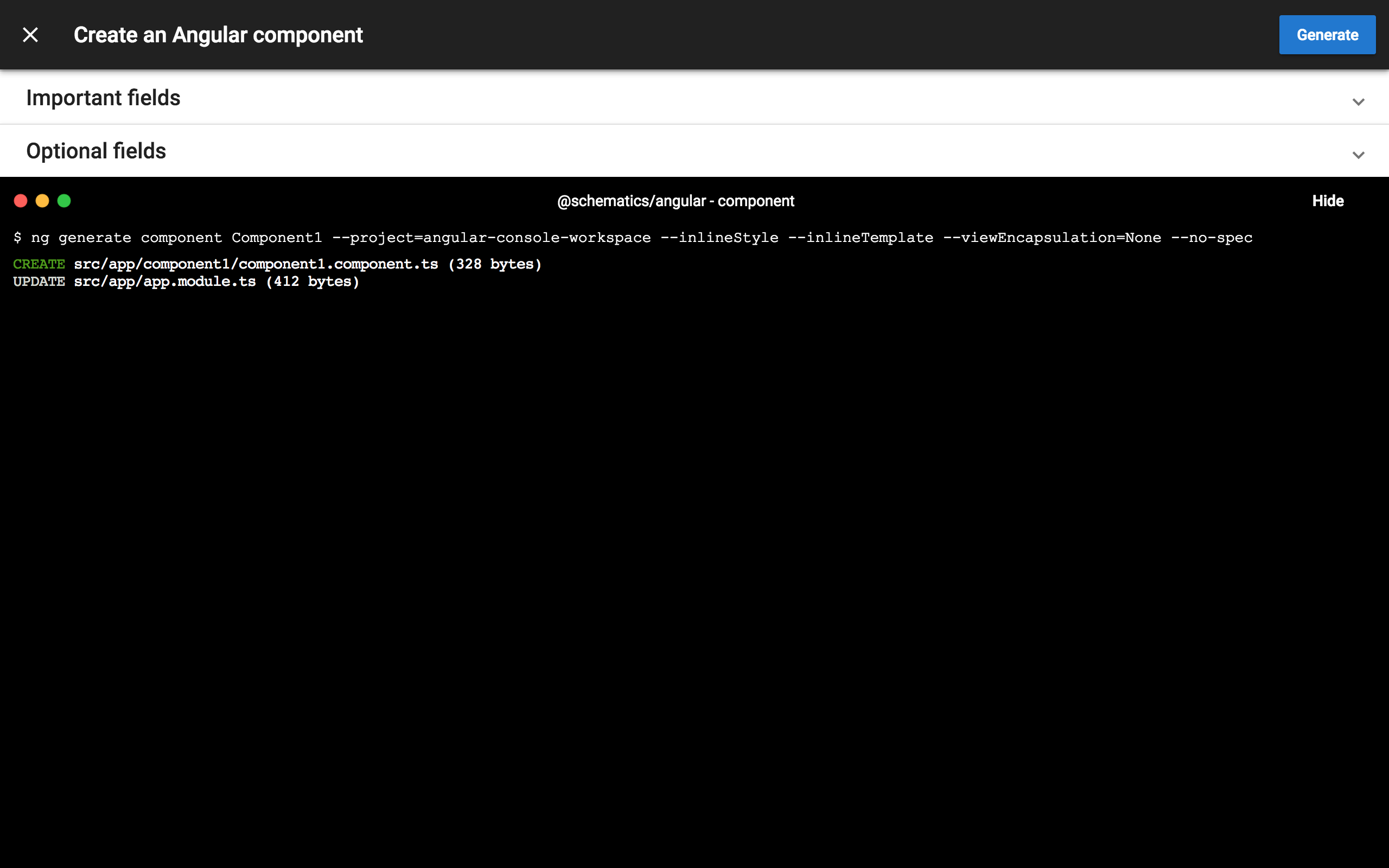Select the CREATE component1.component.ts output line
1389x868 pixels.
(277, 264)
